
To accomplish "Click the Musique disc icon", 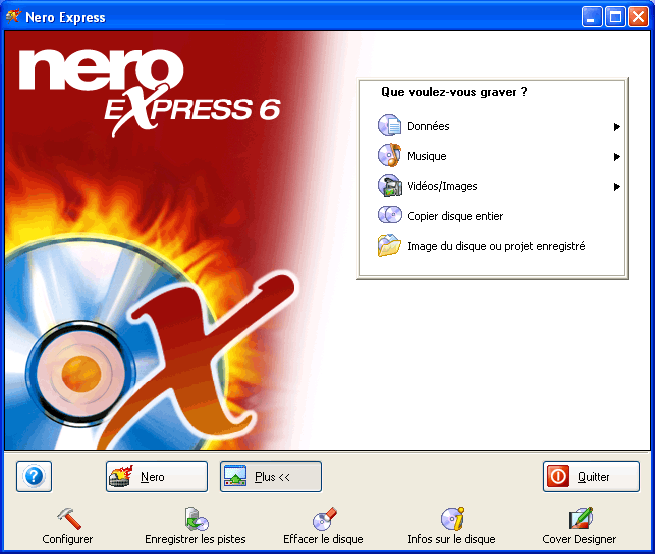I will 389,157.
